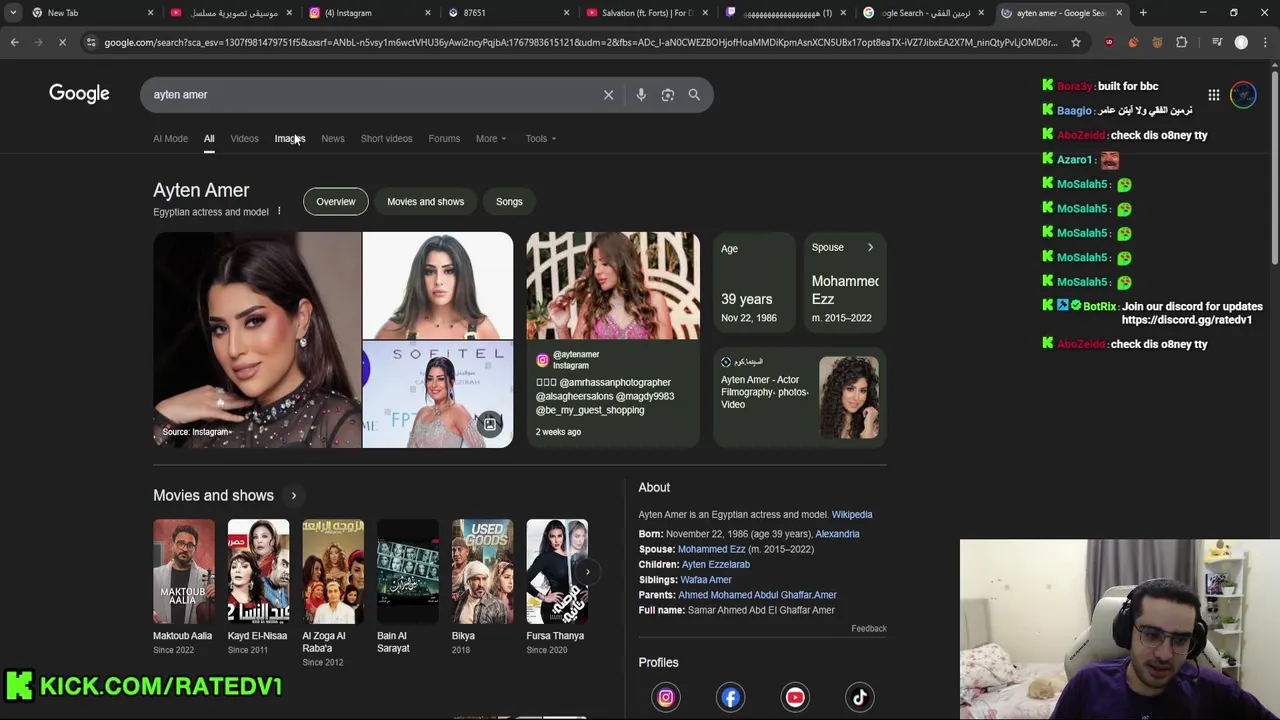
Task: Open the YouTube profile icon
Action: point(795,697)
